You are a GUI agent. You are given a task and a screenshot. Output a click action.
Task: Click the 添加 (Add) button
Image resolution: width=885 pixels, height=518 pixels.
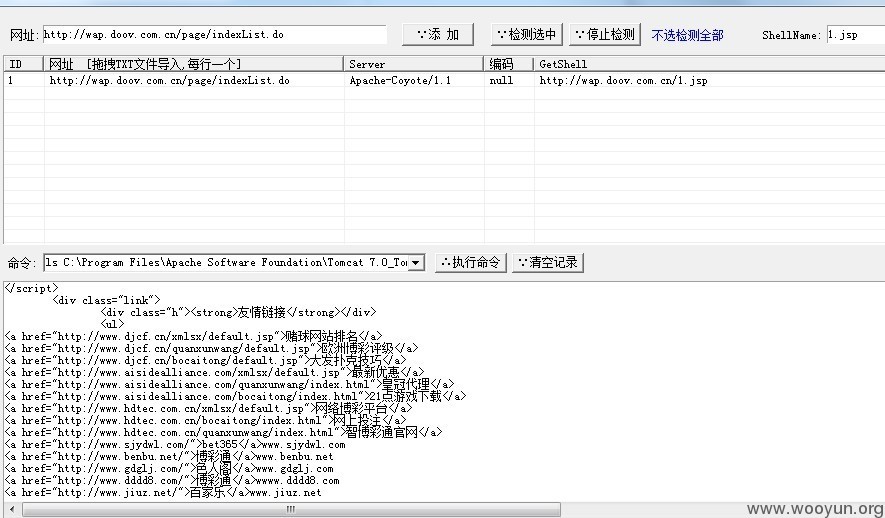tap(437, 34)
